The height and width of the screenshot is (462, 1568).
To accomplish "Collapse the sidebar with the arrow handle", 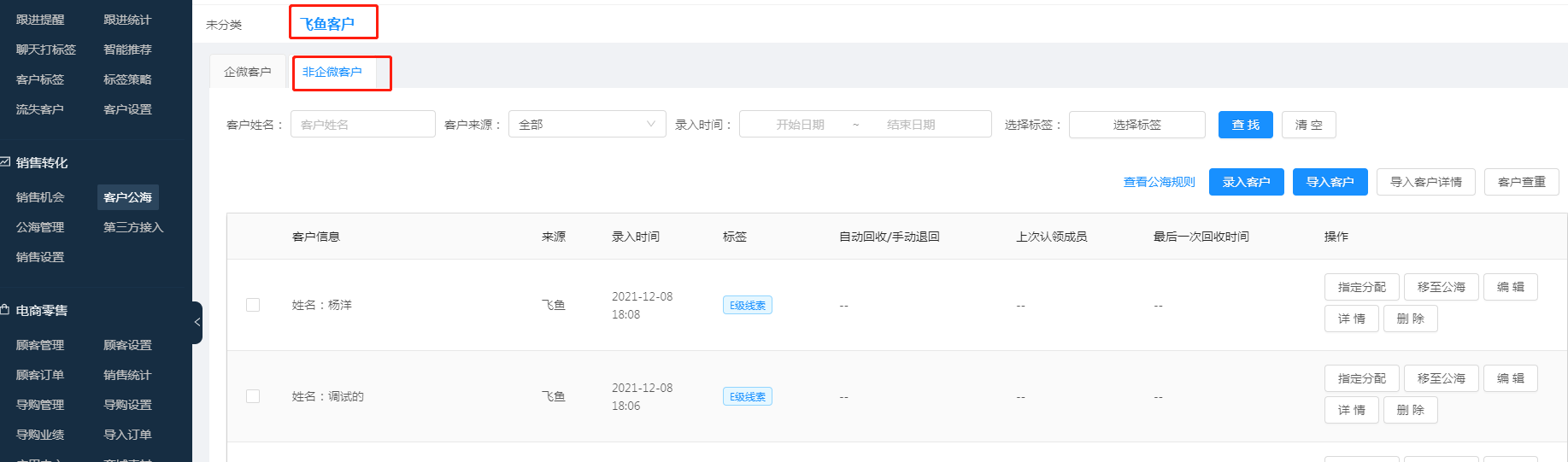I will [197, 323].
